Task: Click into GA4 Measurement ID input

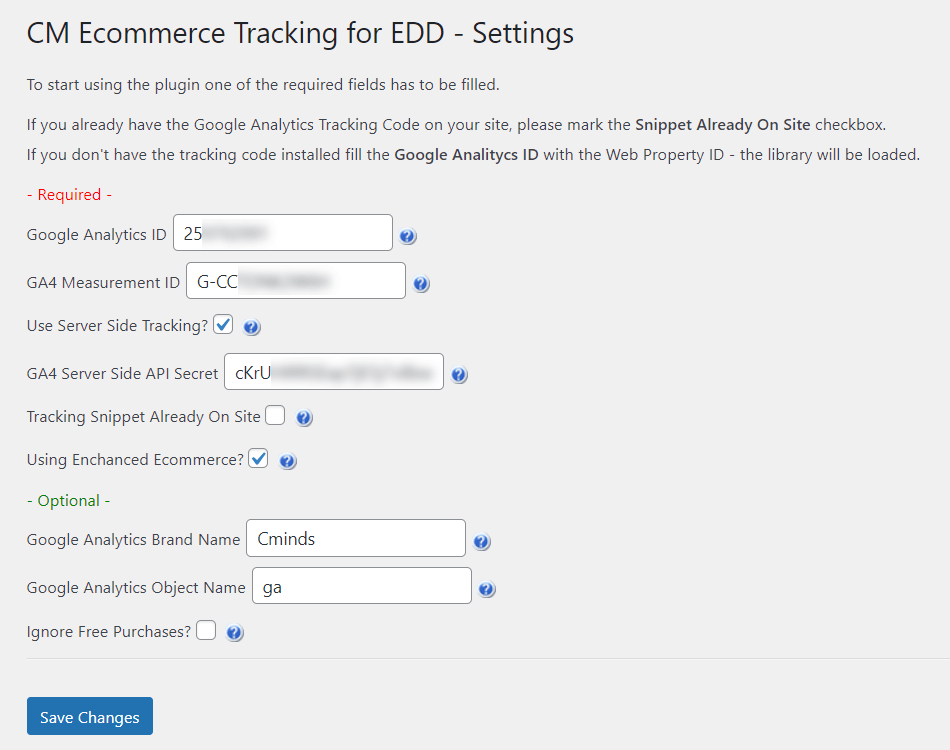Action: (x=296, y=281)
